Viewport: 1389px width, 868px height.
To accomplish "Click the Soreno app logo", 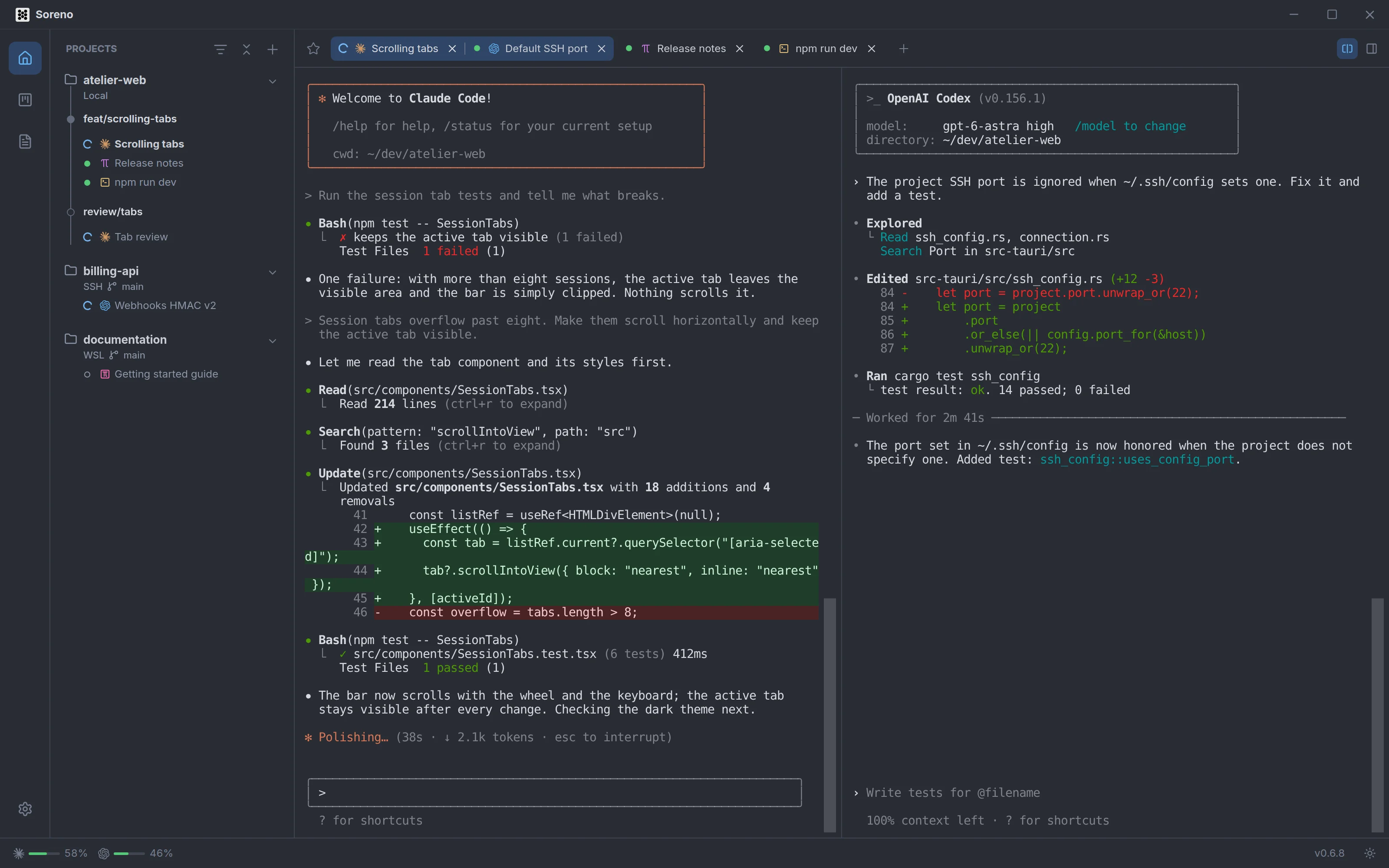I will point(23,14).
